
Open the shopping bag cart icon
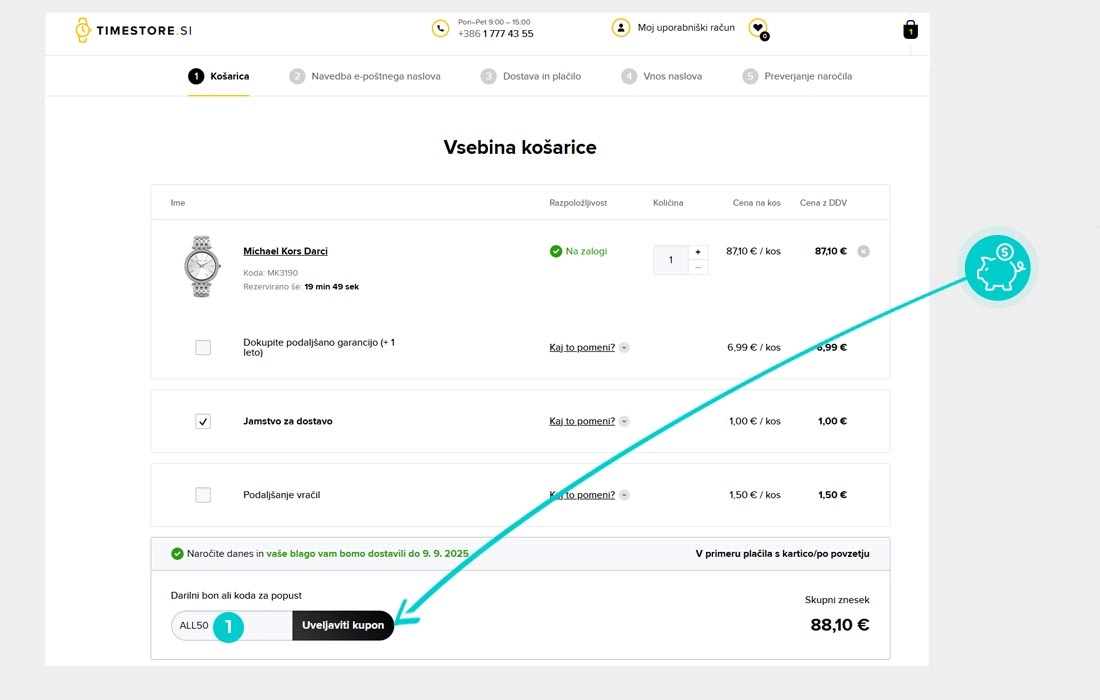tap(910, 30)
